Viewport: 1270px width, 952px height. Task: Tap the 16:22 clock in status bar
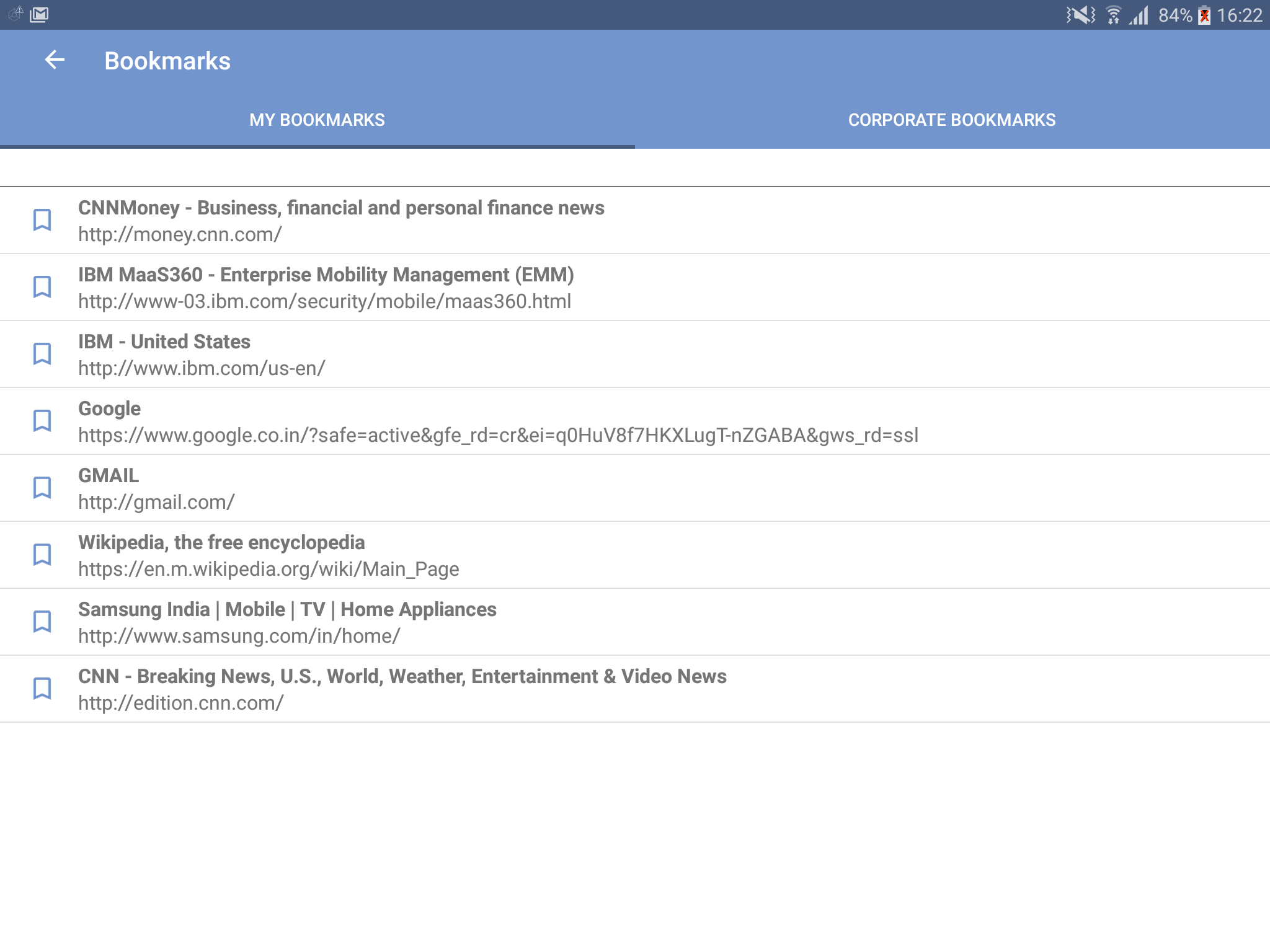click(x=1240, y=15)
